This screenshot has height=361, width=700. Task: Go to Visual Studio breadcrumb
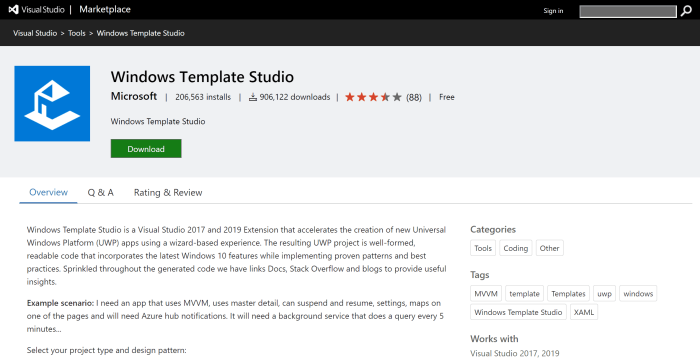tap(35, 33)
